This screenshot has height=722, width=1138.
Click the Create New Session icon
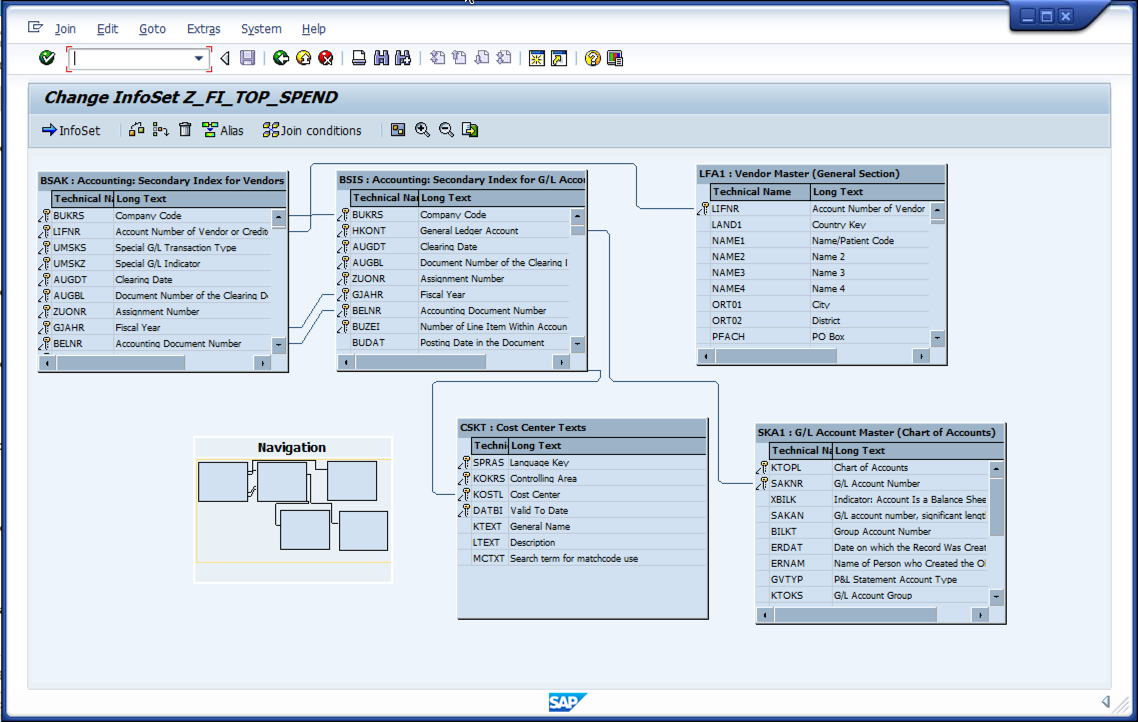(536, 58)
